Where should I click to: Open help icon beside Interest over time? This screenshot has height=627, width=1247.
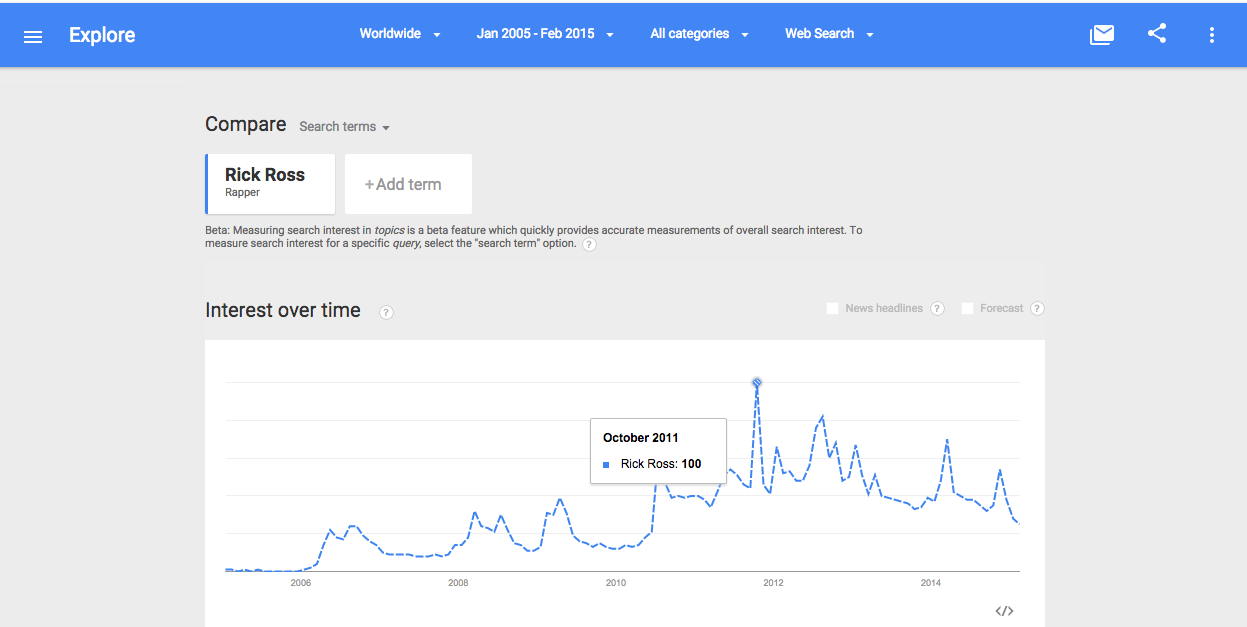[x=386, y=312]
